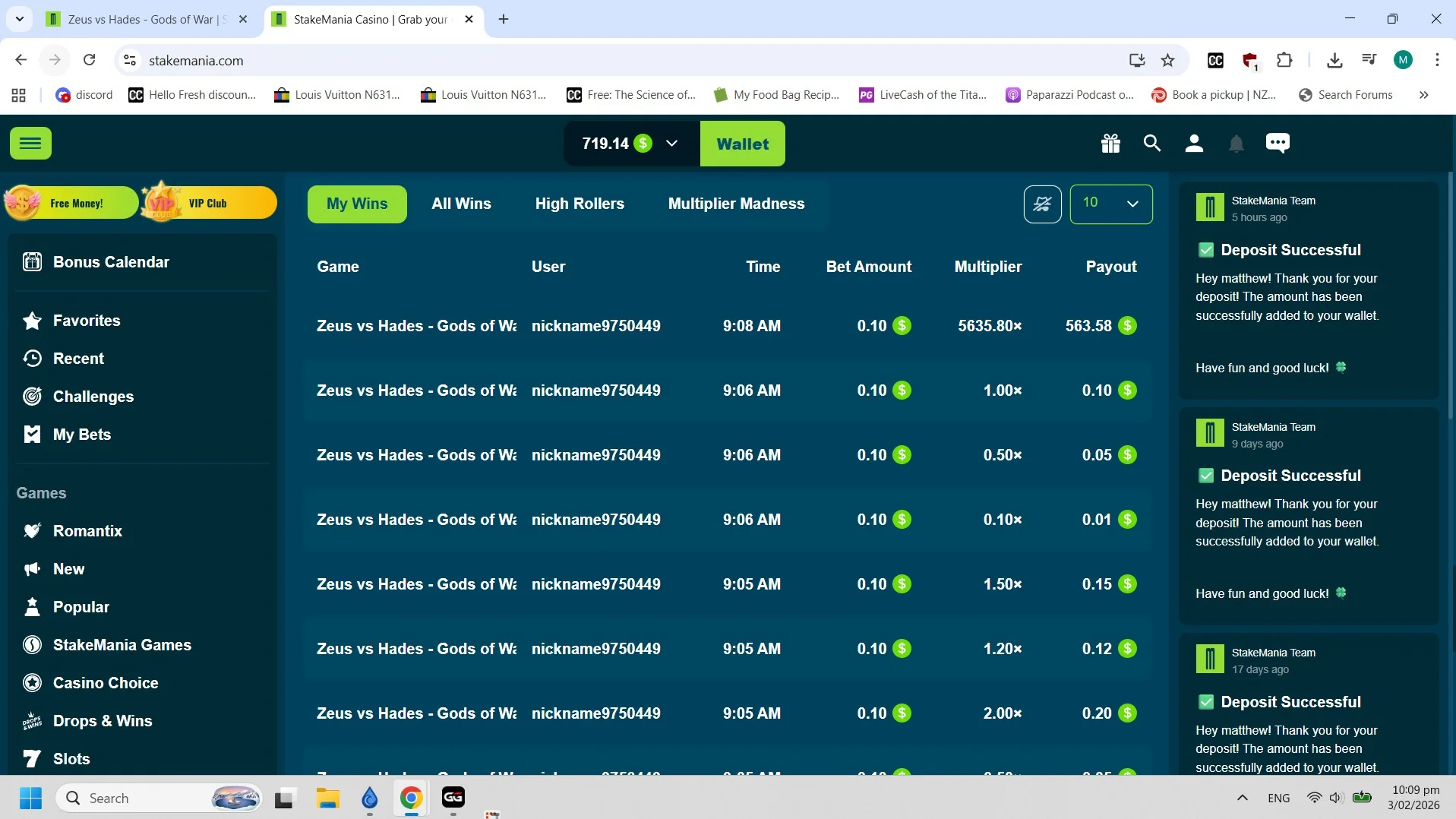Click the Bet Amount column header
Image resolution: width=1456 pixels, height=819 pixels.
869,267
